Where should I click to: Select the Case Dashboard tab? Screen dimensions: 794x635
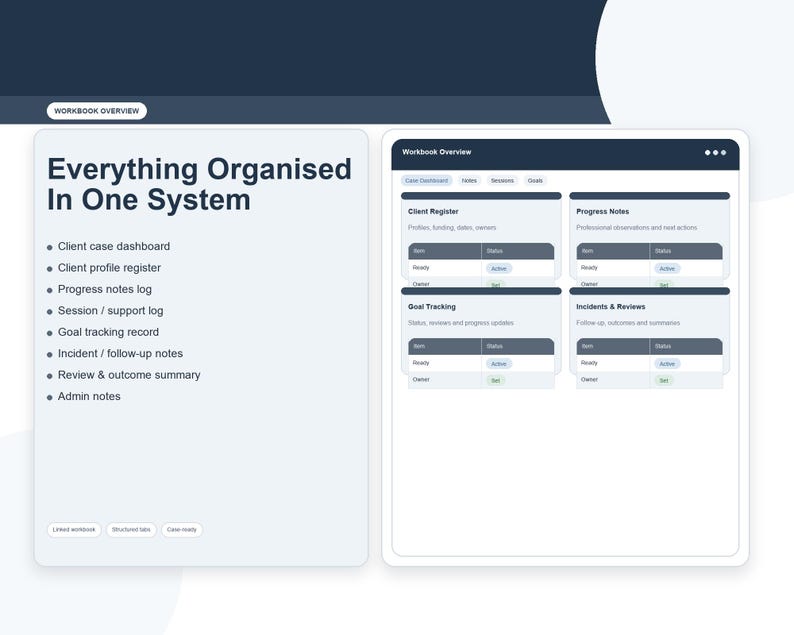coord(426,181)
